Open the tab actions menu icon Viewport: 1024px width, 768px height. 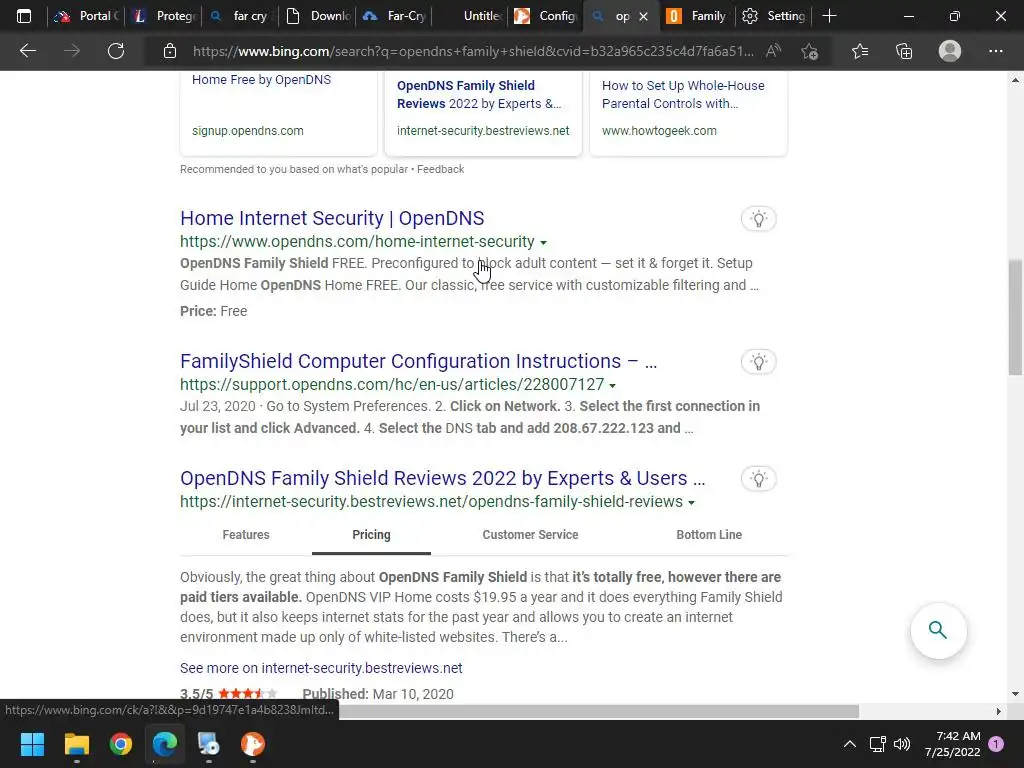pos(24,16)
